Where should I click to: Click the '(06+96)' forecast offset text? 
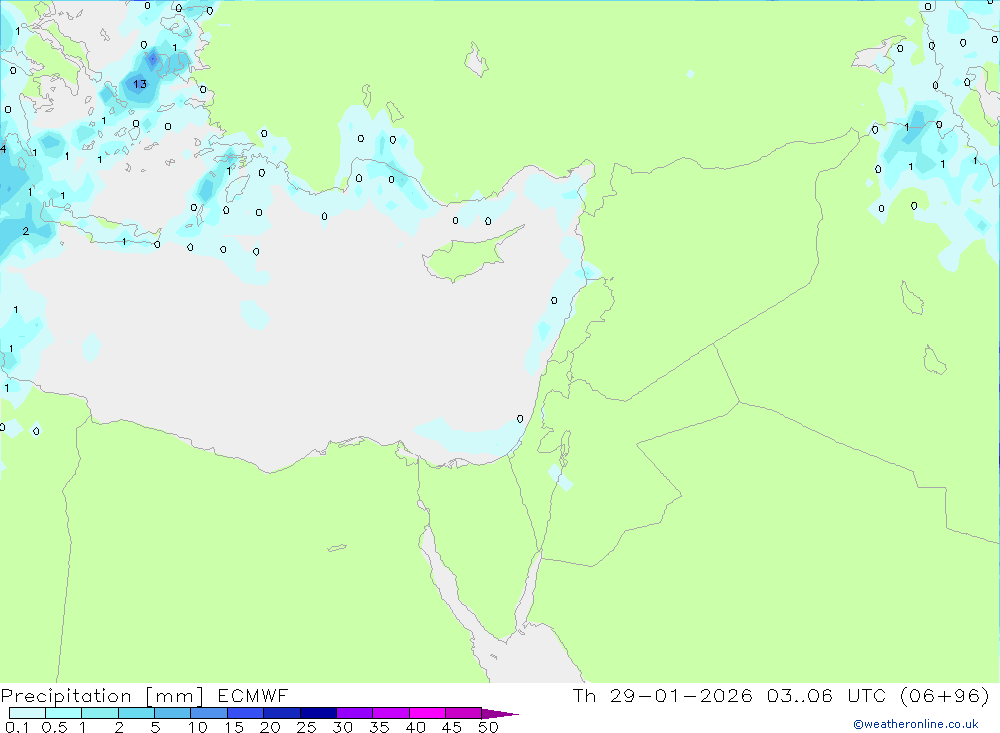[x=945, y=695]
